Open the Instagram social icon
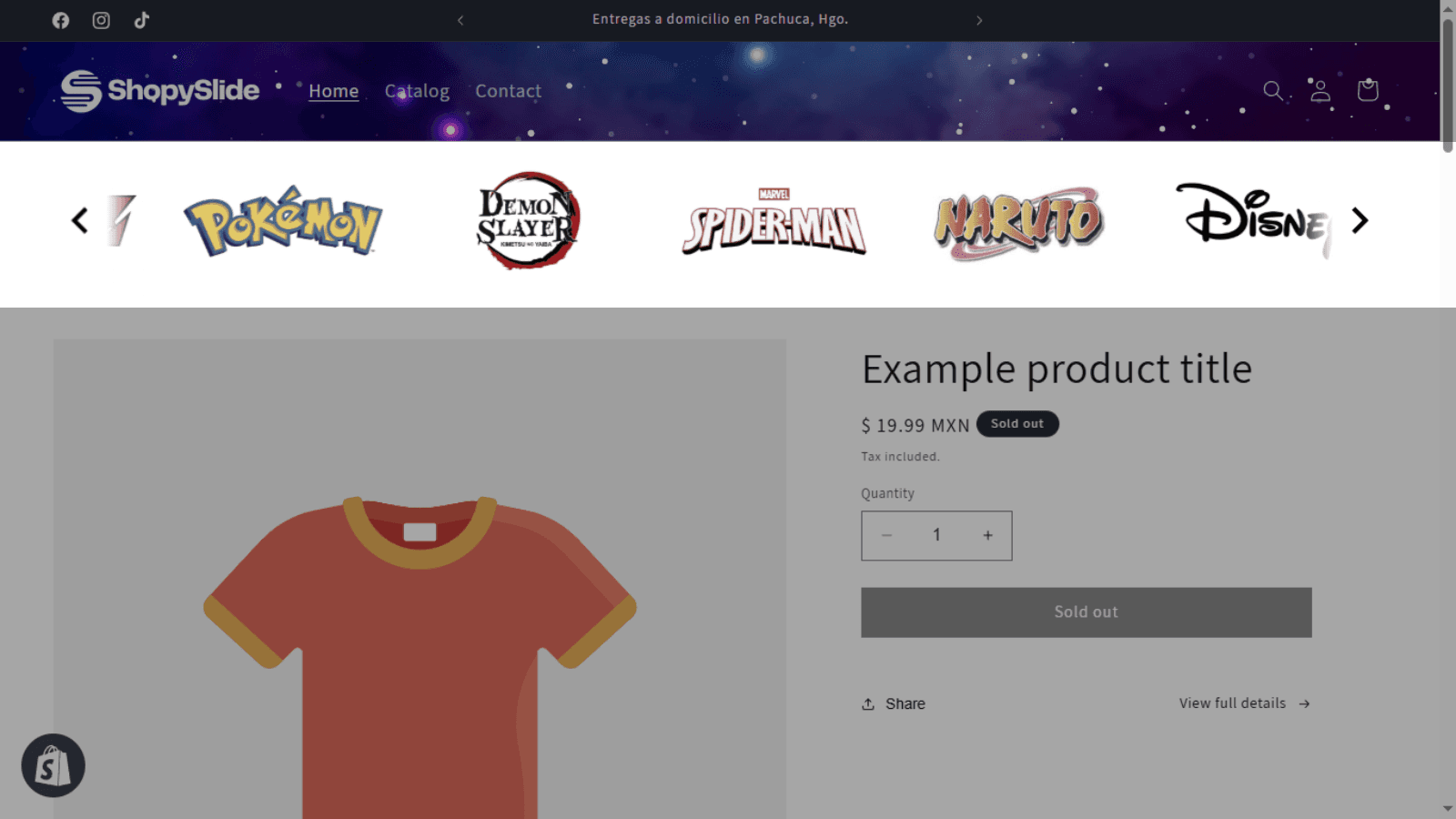The image size is (1456, 819). point(101,20)
